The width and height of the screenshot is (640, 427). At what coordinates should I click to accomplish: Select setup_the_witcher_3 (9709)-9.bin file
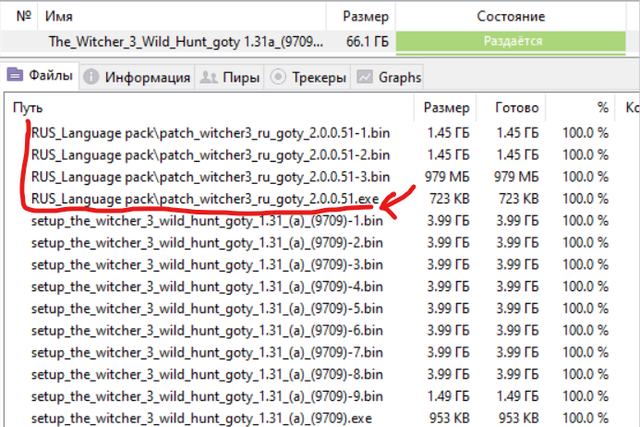207,395
